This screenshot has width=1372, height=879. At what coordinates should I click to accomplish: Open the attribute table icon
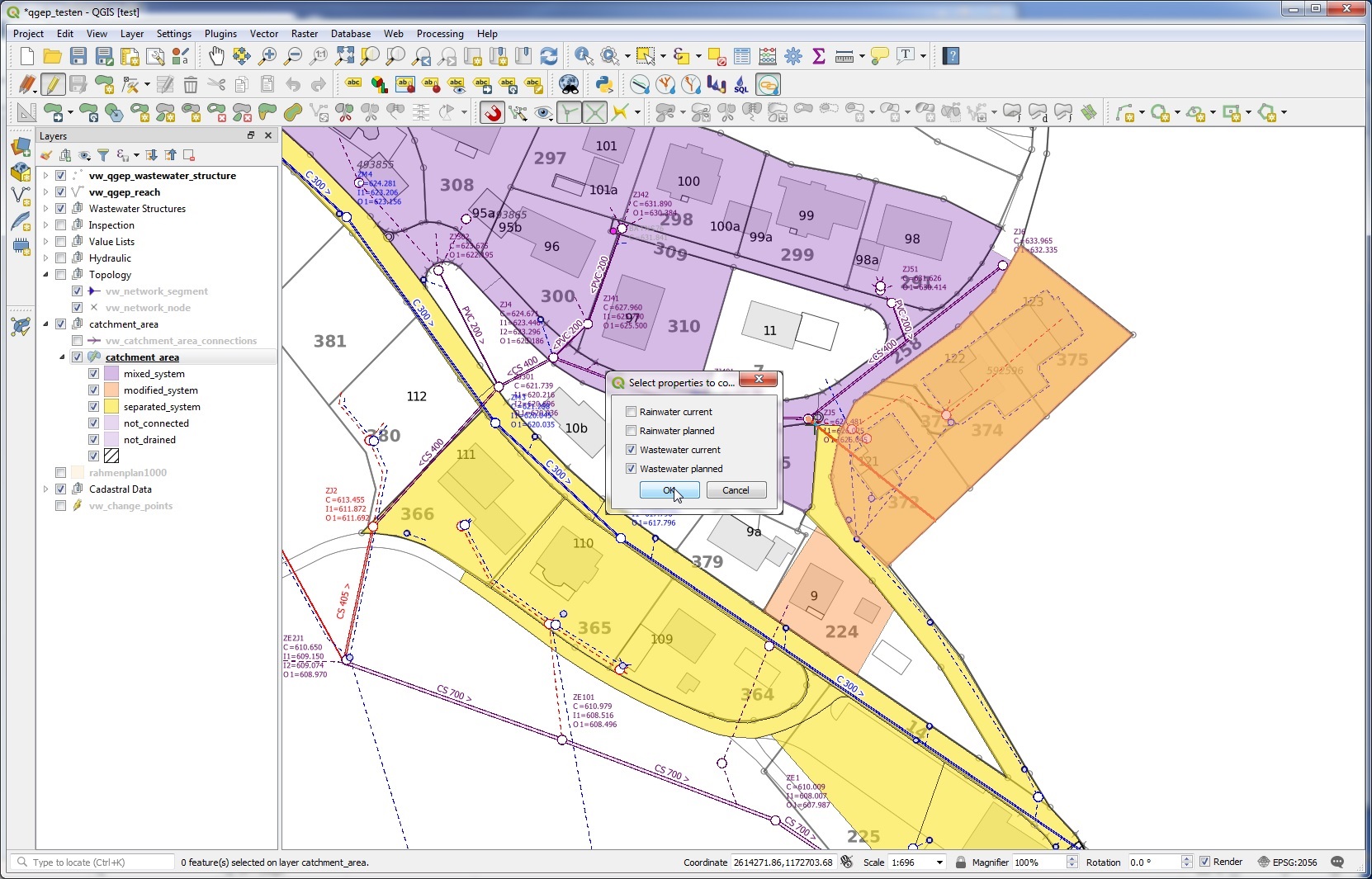pyautogui.click(x=742, y=56)
